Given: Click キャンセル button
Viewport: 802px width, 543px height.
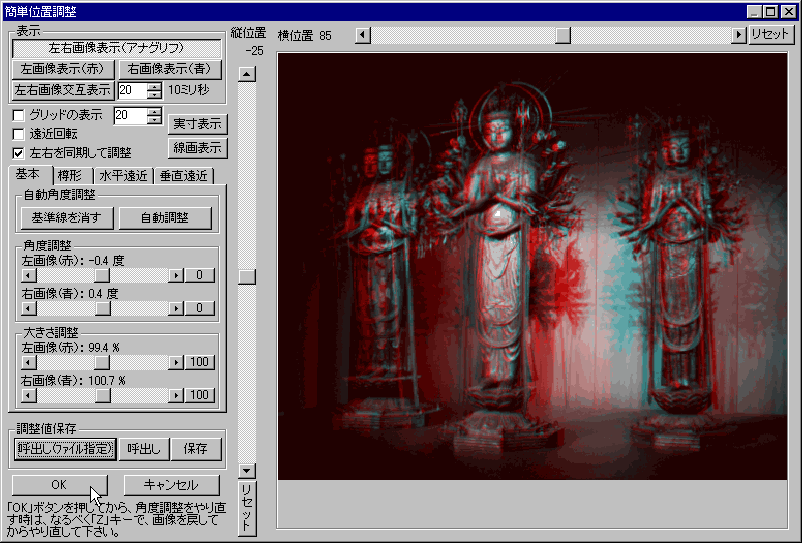Looking at the screenshot, I should (x=171, y=485).
